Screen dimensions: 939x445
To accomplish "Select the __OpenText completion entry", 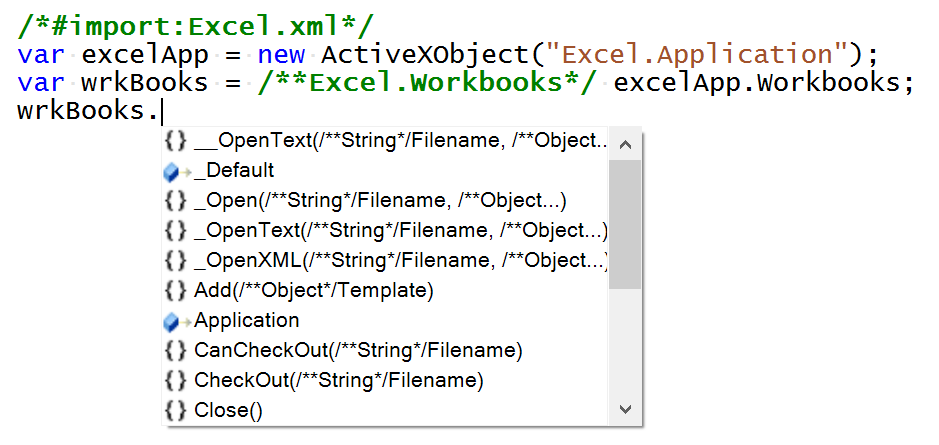I will click(400, 141).
